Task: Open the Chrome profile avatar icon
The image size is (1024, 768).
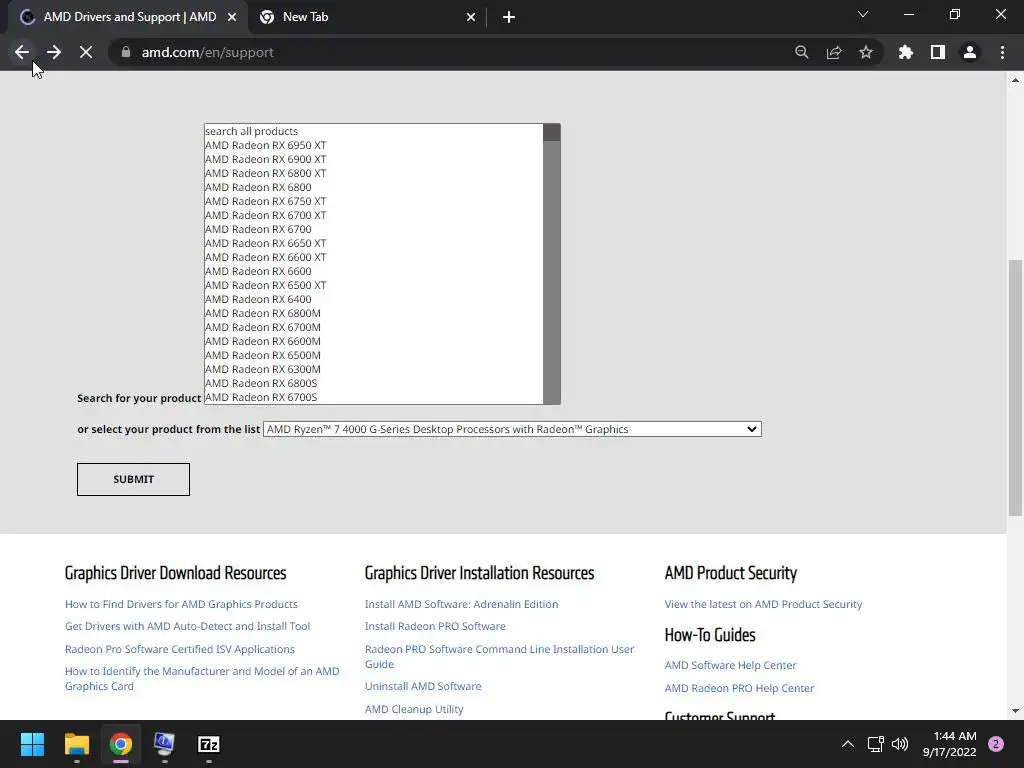Action: pyautogui.click(x=970, y=52)
